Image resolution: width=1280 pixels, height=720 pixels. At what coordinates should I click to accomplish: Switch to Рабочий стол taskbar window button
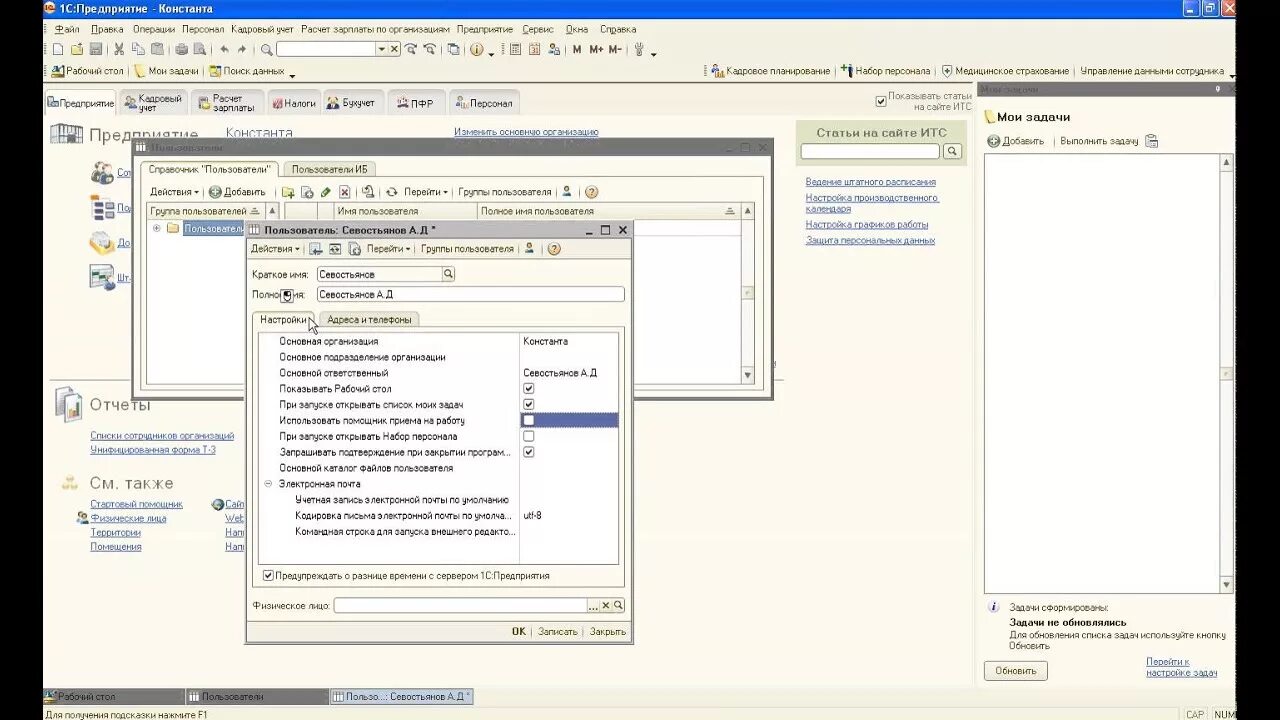(x=114, y=696)
